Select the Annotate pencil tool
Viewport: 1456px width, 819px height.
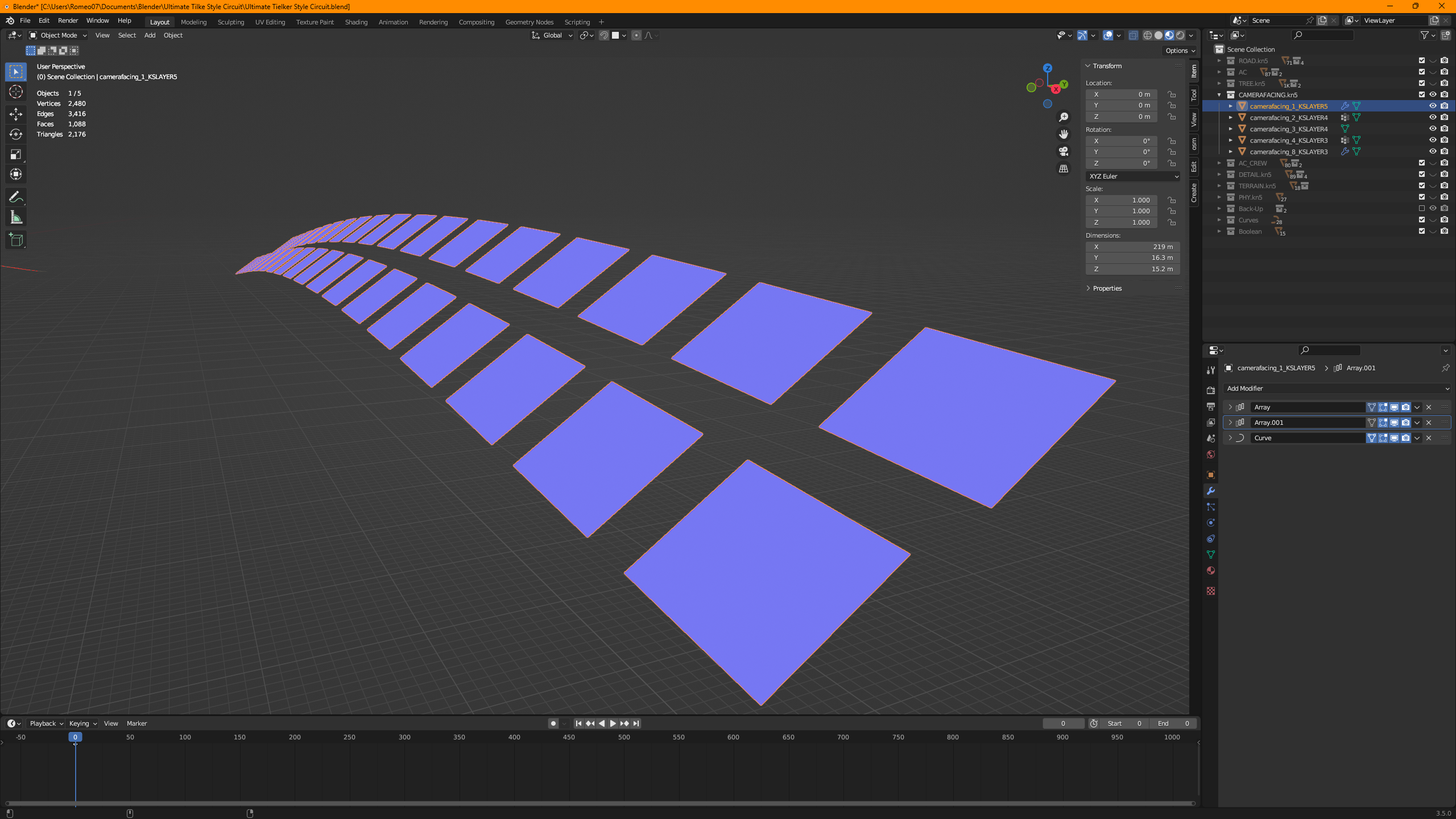[16, 197]
